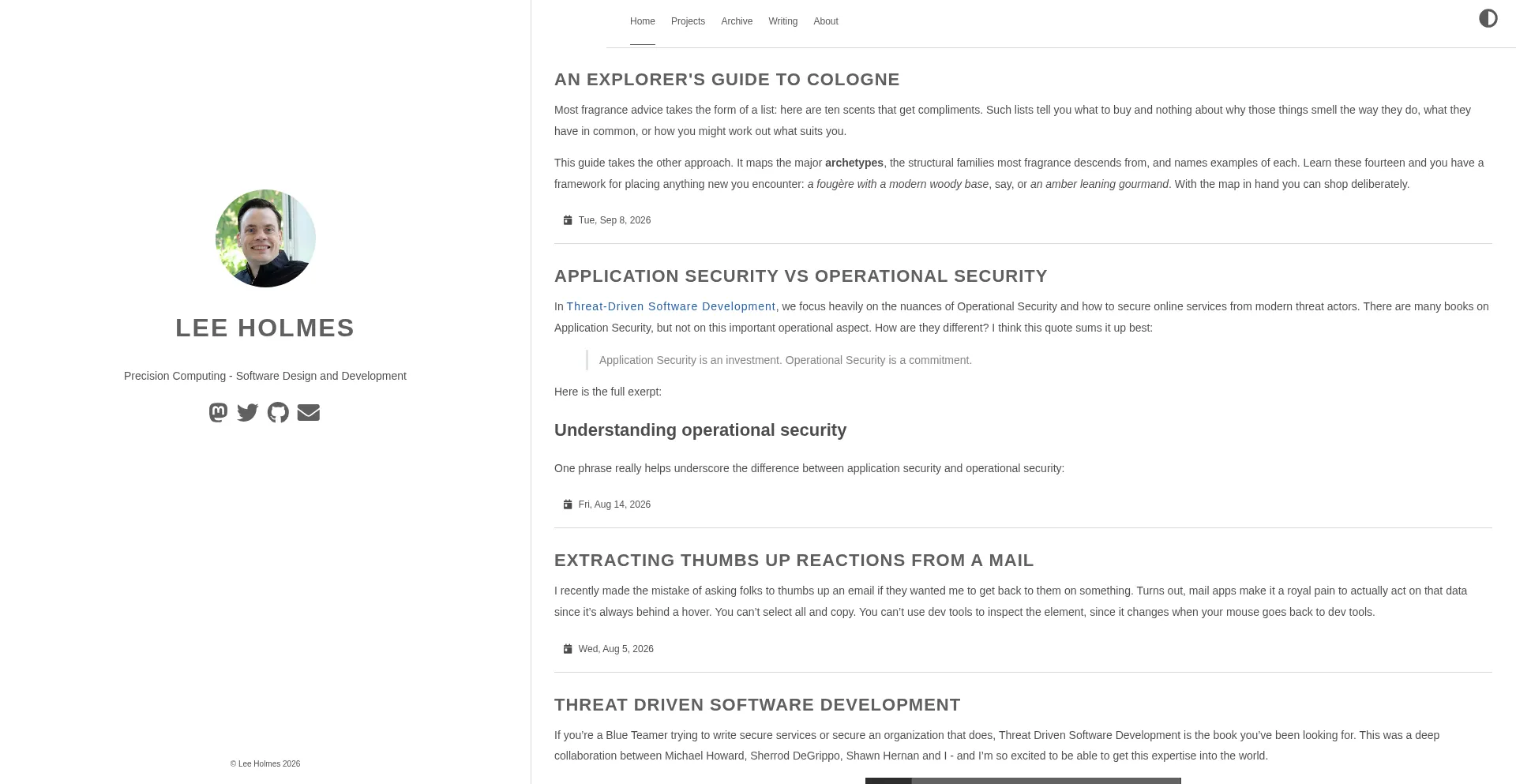Open Threat Driven Software Development post title
The image size is (1516, 784).
[x=757, y=705]
